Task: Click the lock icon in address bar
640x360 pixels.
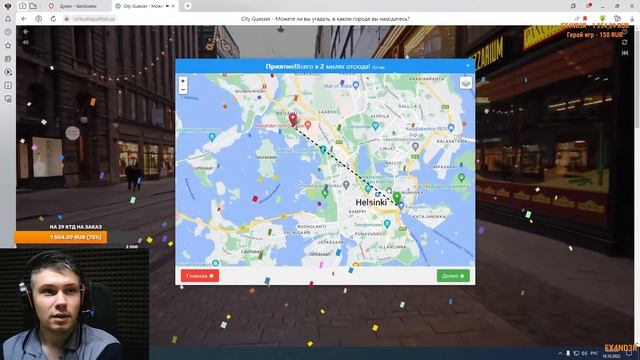Action: (x=67, y=19)
